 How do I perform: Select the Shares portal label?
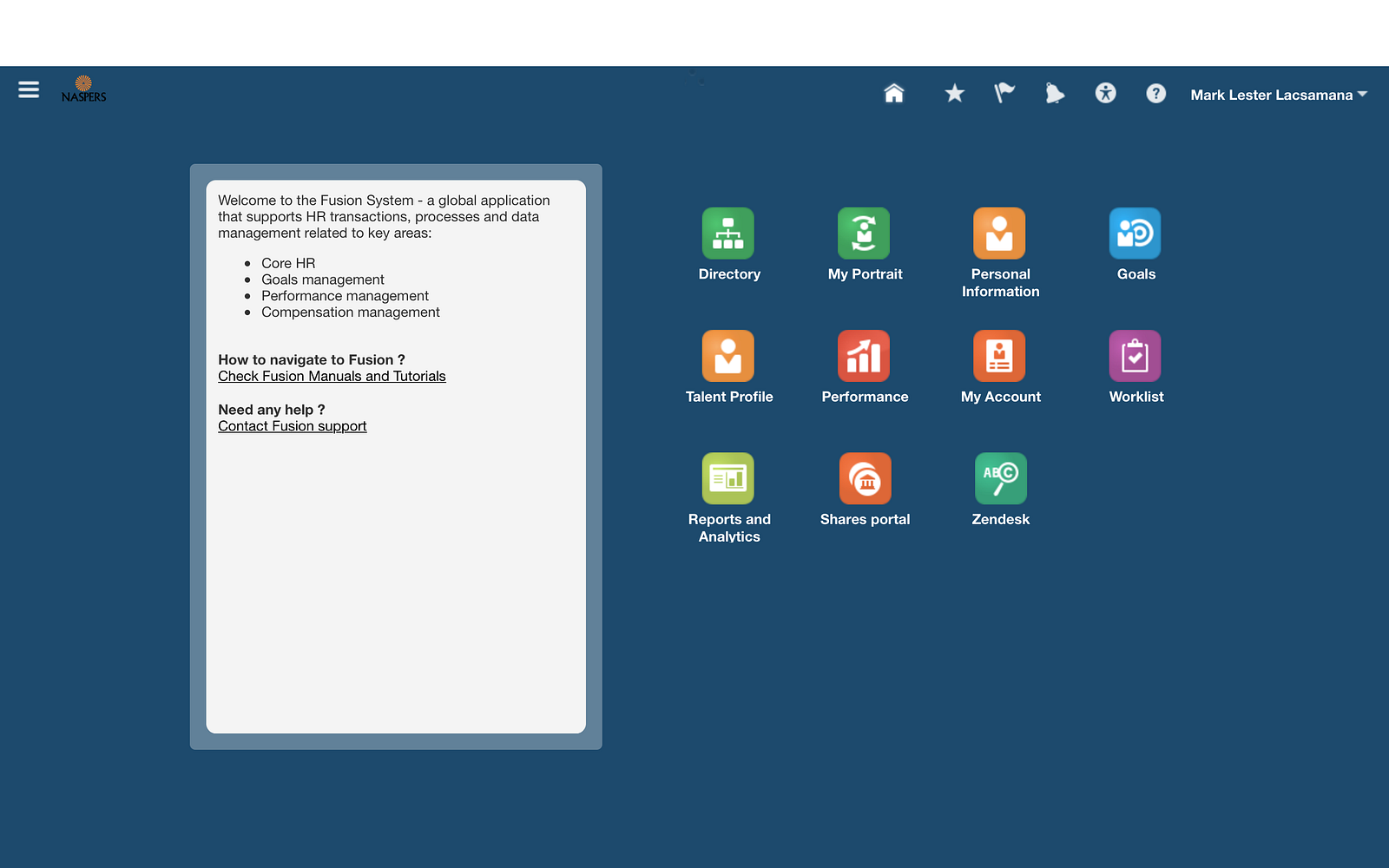[866, 519]
